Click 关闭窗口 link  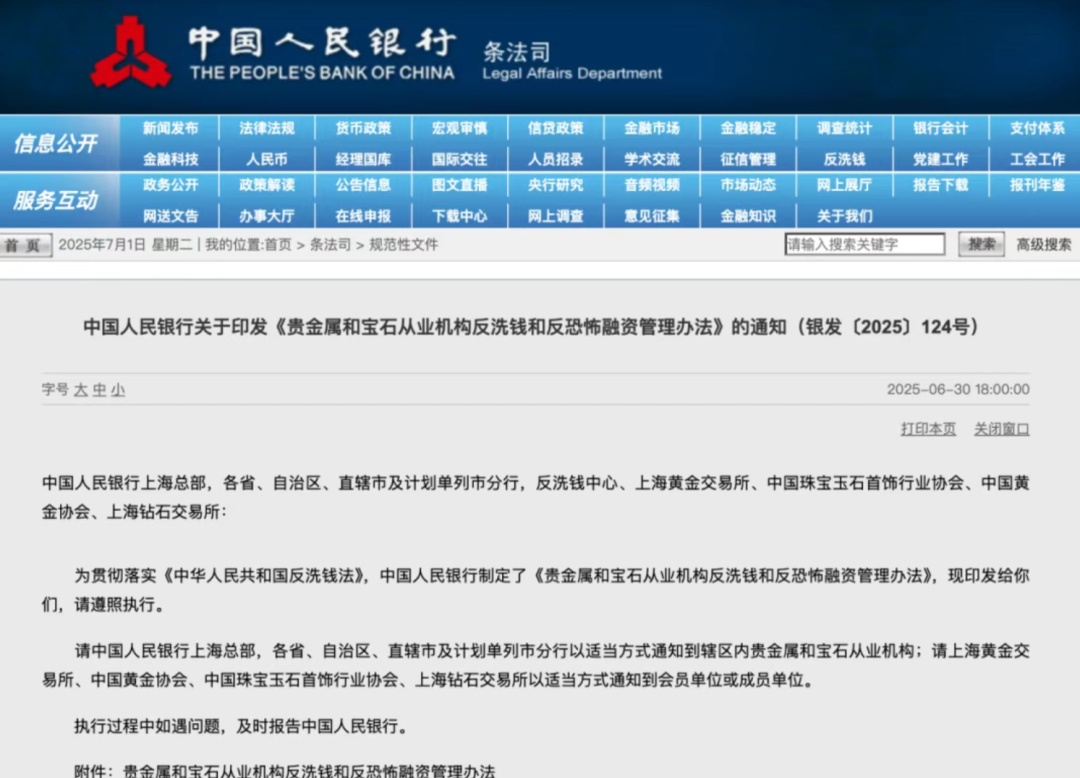(x=1003, y=428)
